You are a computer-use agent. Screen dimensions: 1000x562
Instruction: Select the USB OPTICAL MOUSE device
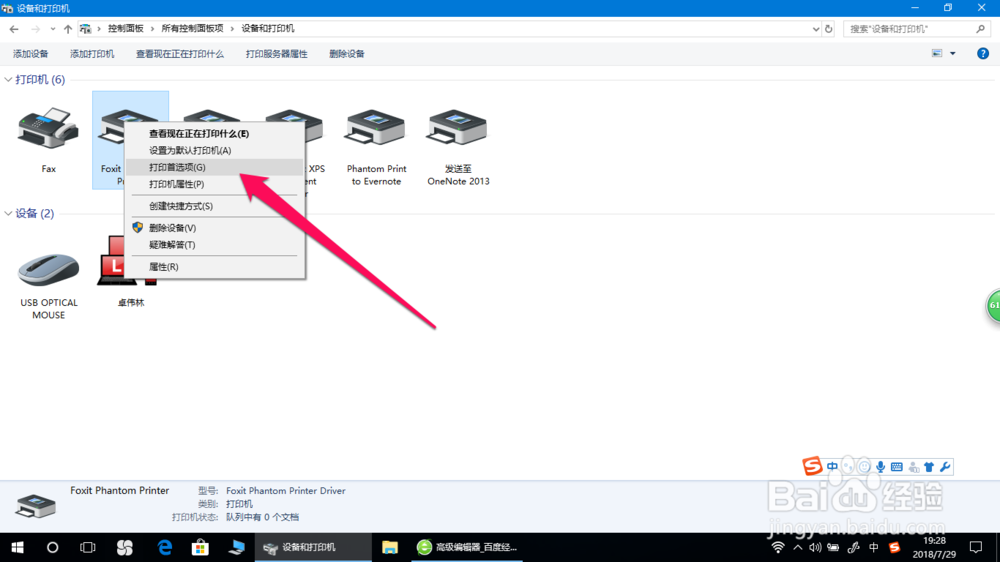tap(48, 269)
